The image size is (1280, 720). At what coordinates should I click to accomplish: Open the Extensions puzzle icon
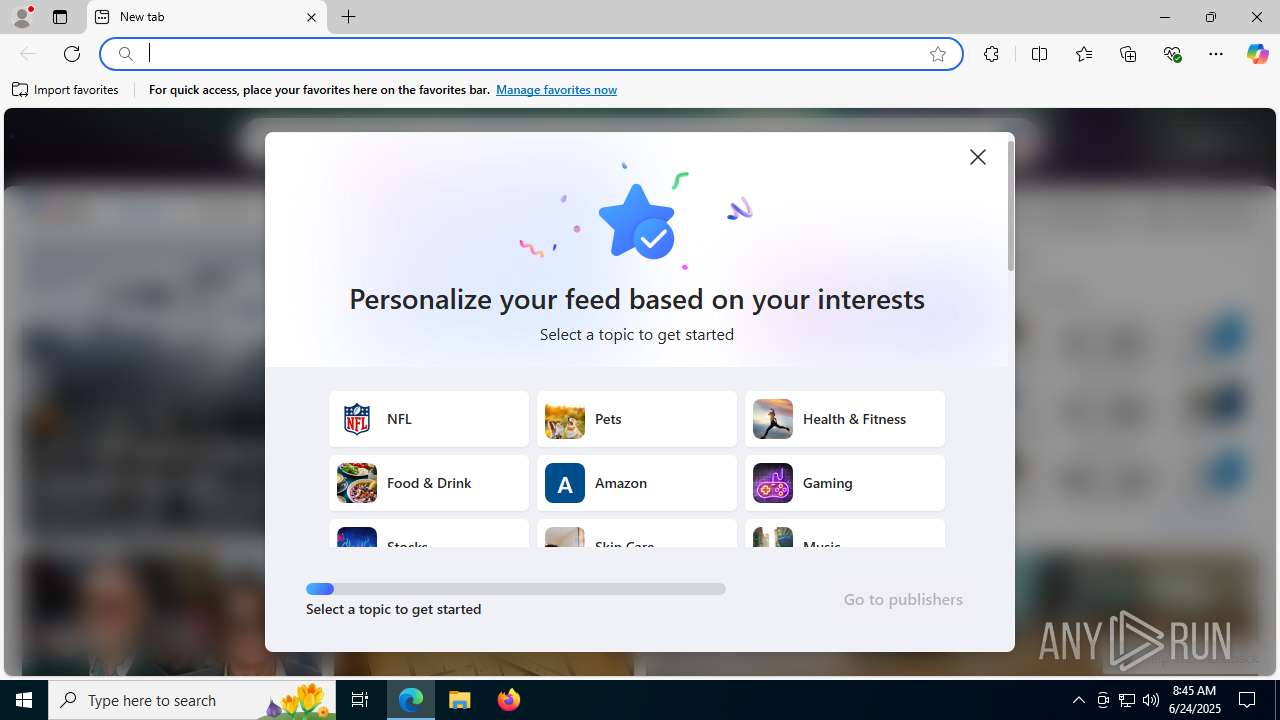pos(991,54)
